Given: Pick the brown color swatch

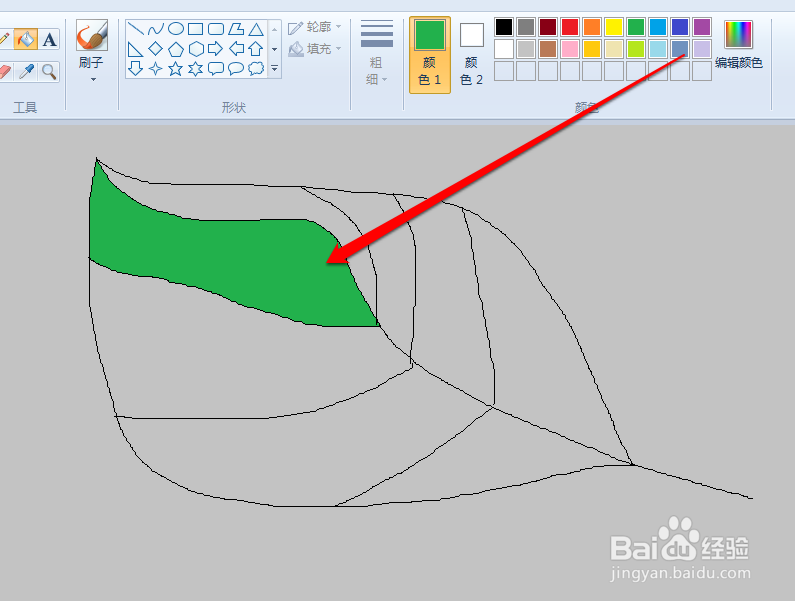Looking at the screenshot, I should (x=548, y=49).
